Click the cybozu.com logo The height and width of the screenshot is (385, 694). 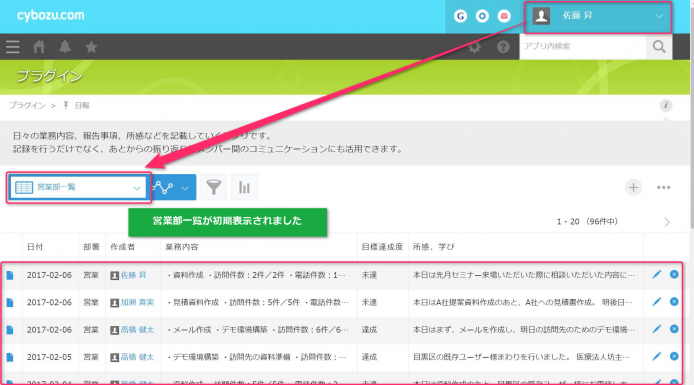[50, 15]
